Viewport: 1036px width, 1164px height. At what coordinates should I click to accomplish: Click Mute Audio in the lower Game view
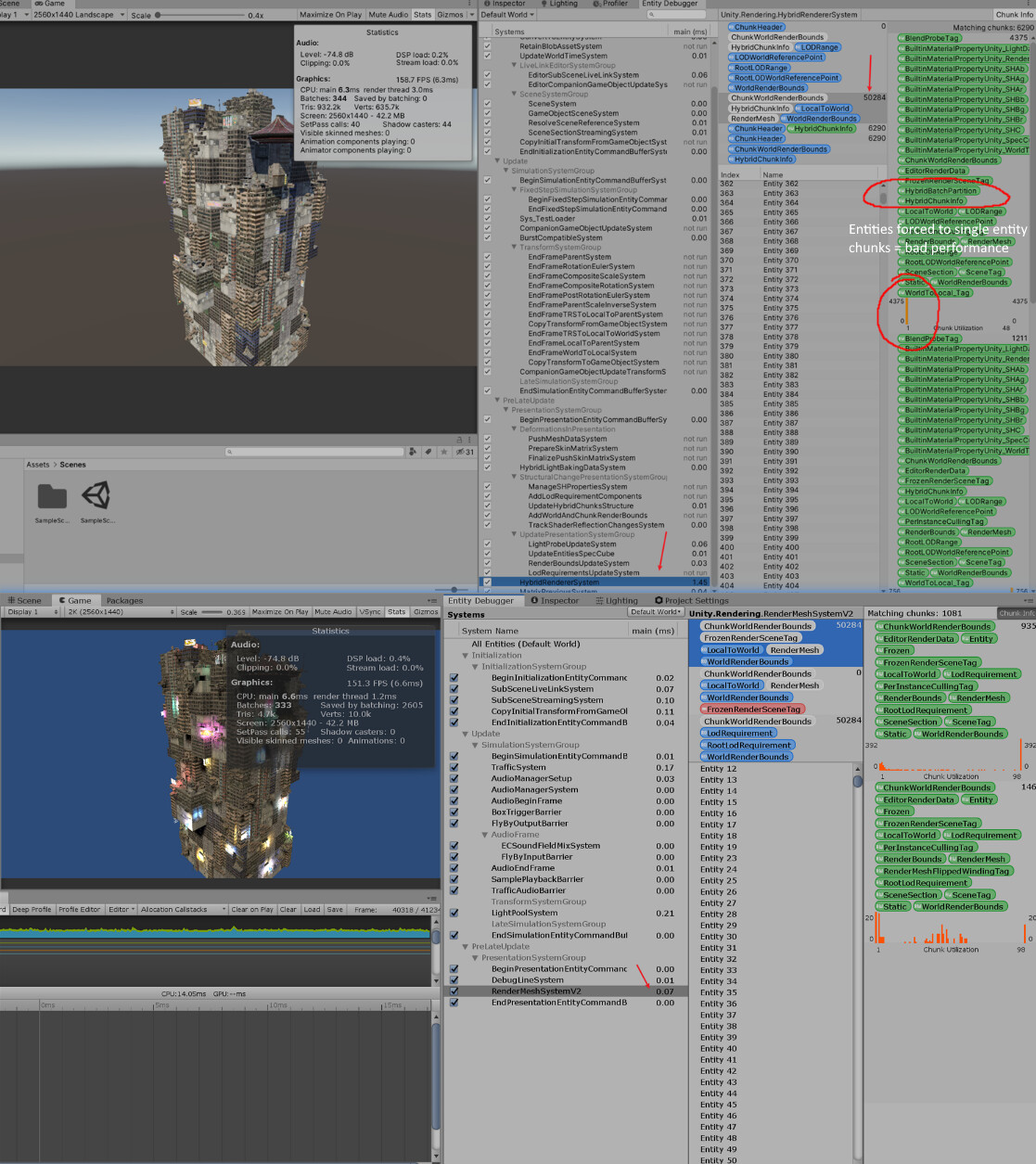point(334,612)
